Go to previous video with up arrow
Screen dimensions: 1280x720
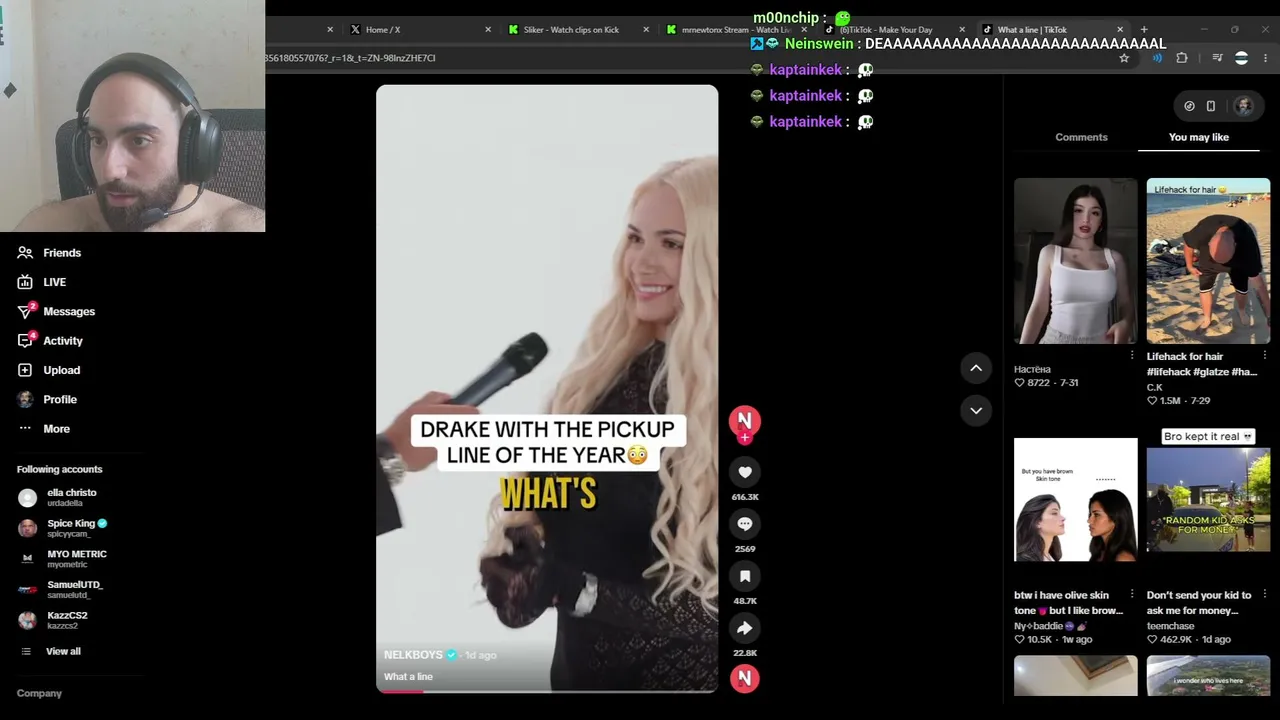coord(976,368)
